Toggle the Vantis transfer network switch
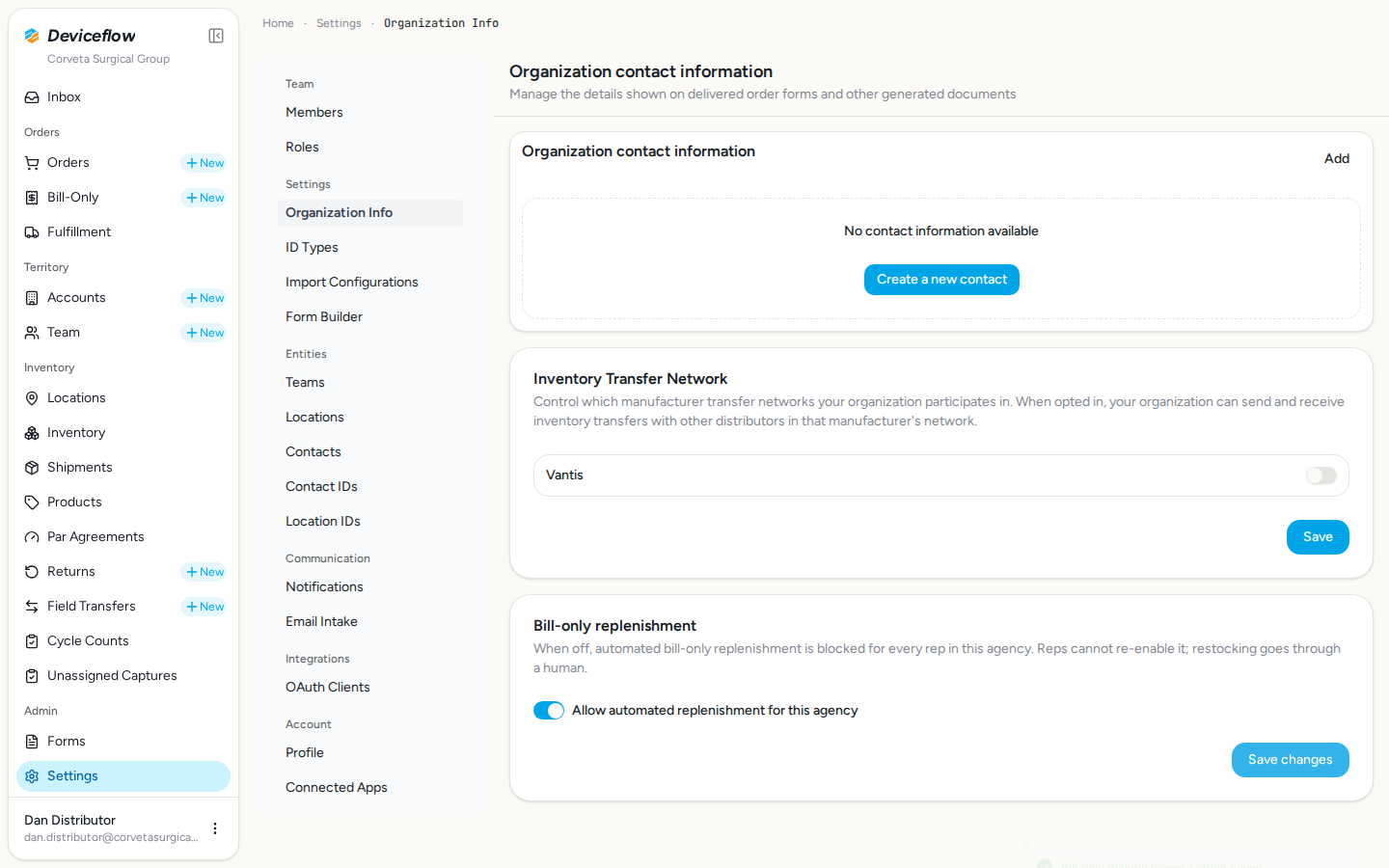Screen dimensions: 1389x868 (1321, 475)
